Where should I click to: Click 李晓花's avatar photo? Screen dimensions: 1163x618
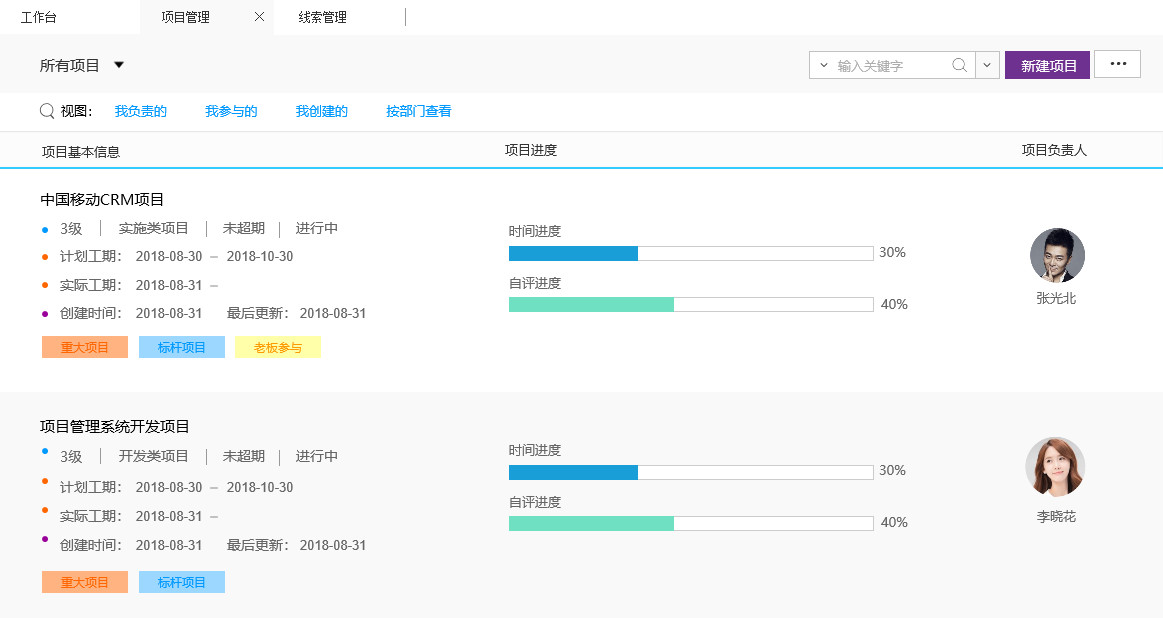[x=1055, y=467]
